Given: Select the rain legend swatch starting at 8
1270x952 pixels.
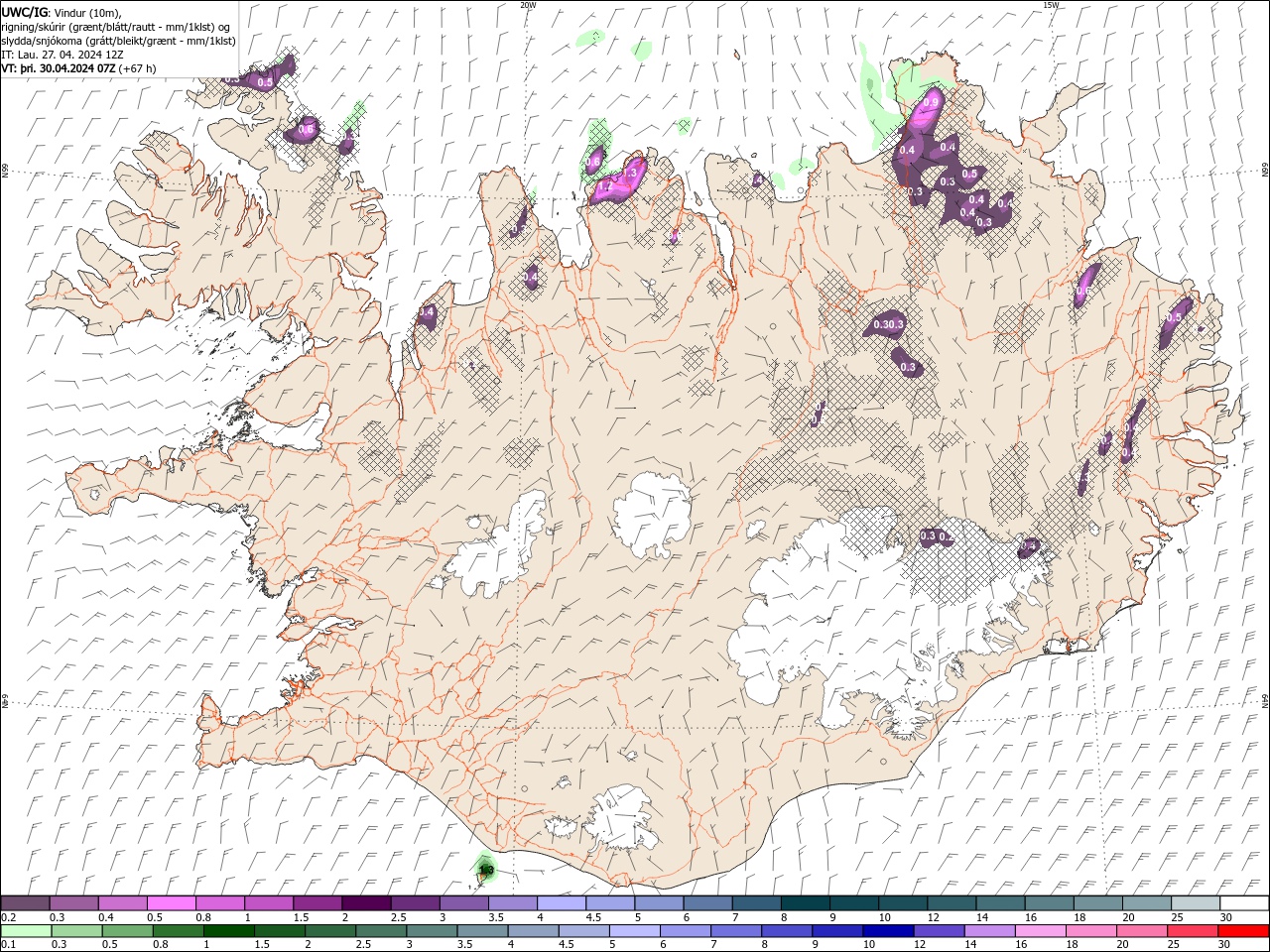Looking at the screenshot, I should point(787,931).
